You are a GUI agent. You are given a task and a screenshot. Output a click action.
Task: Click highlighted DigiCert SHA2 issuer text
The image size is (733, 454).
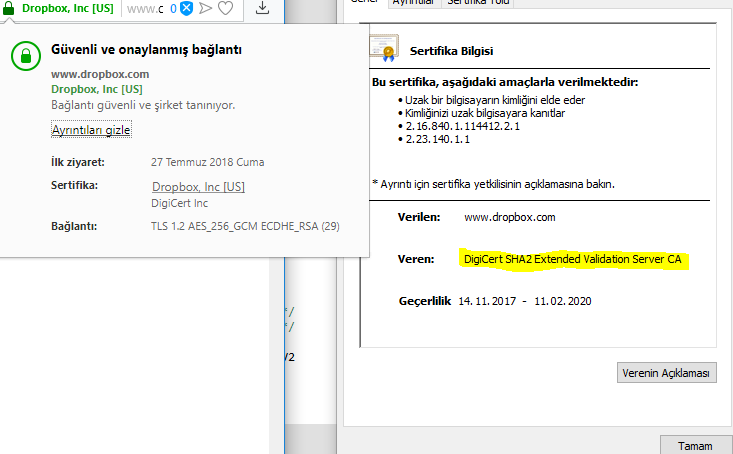click(573, 259)
